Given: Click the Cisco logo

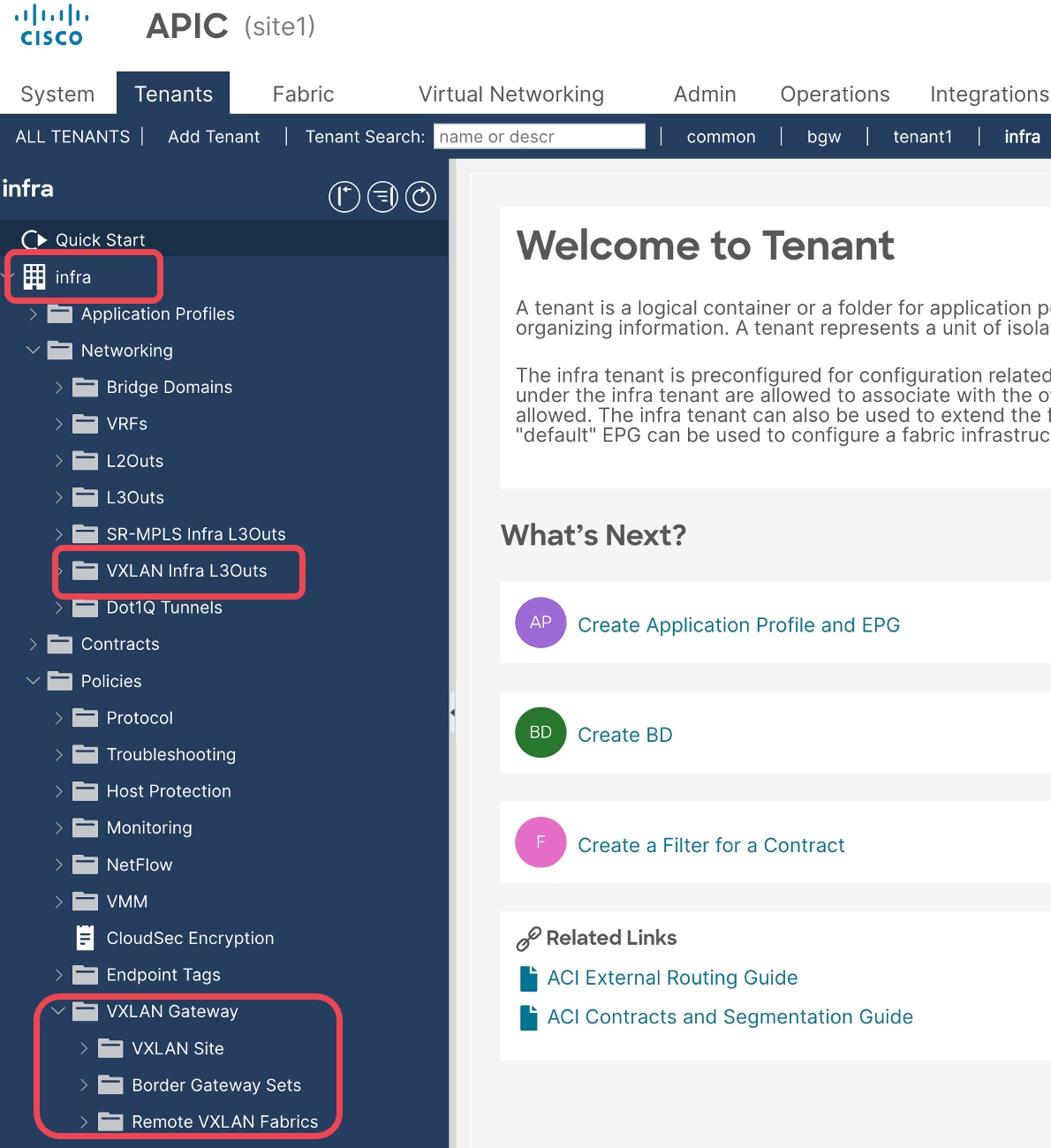Looking at the screenshot, I should (x=51, y=25).
